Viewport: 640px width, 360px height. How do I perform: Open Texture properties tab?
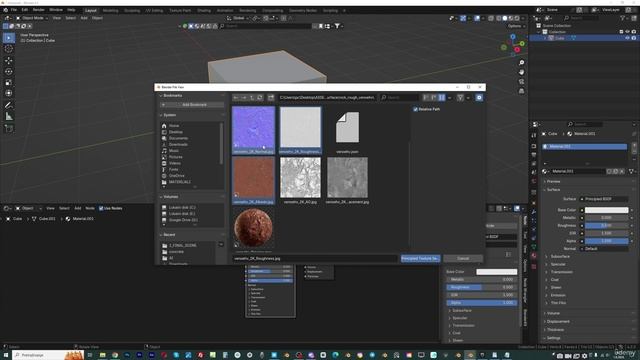(533, 266)
